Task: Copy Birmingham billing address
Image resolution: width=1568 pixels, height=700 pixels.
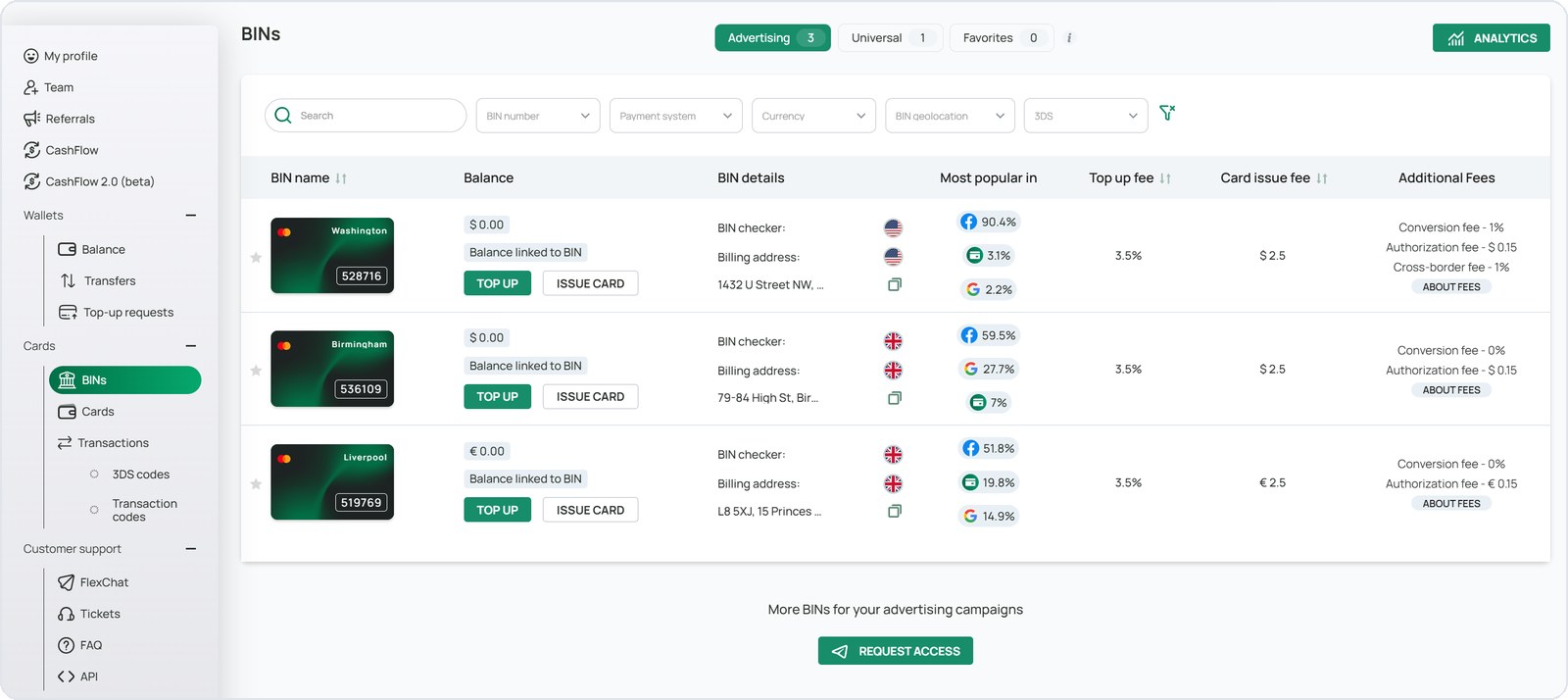Action: point(894,398)
